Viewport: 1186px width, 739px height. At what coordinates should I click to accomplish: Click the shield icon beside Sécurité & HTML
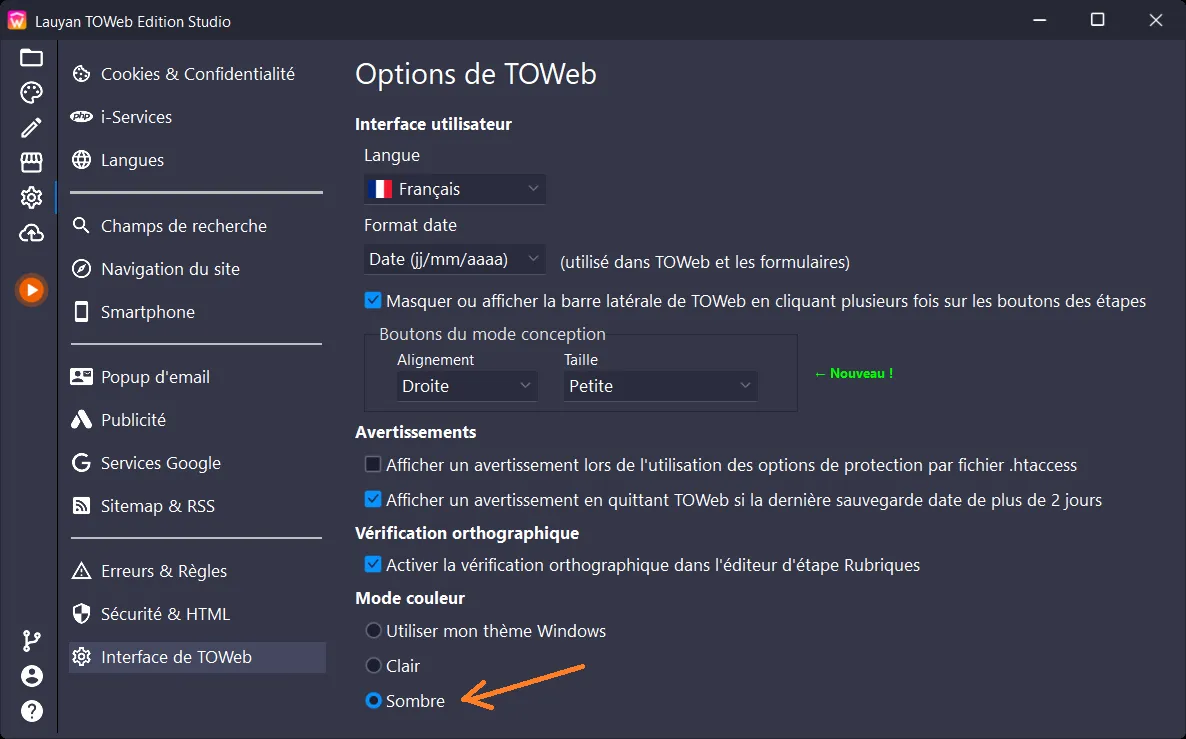81,613
